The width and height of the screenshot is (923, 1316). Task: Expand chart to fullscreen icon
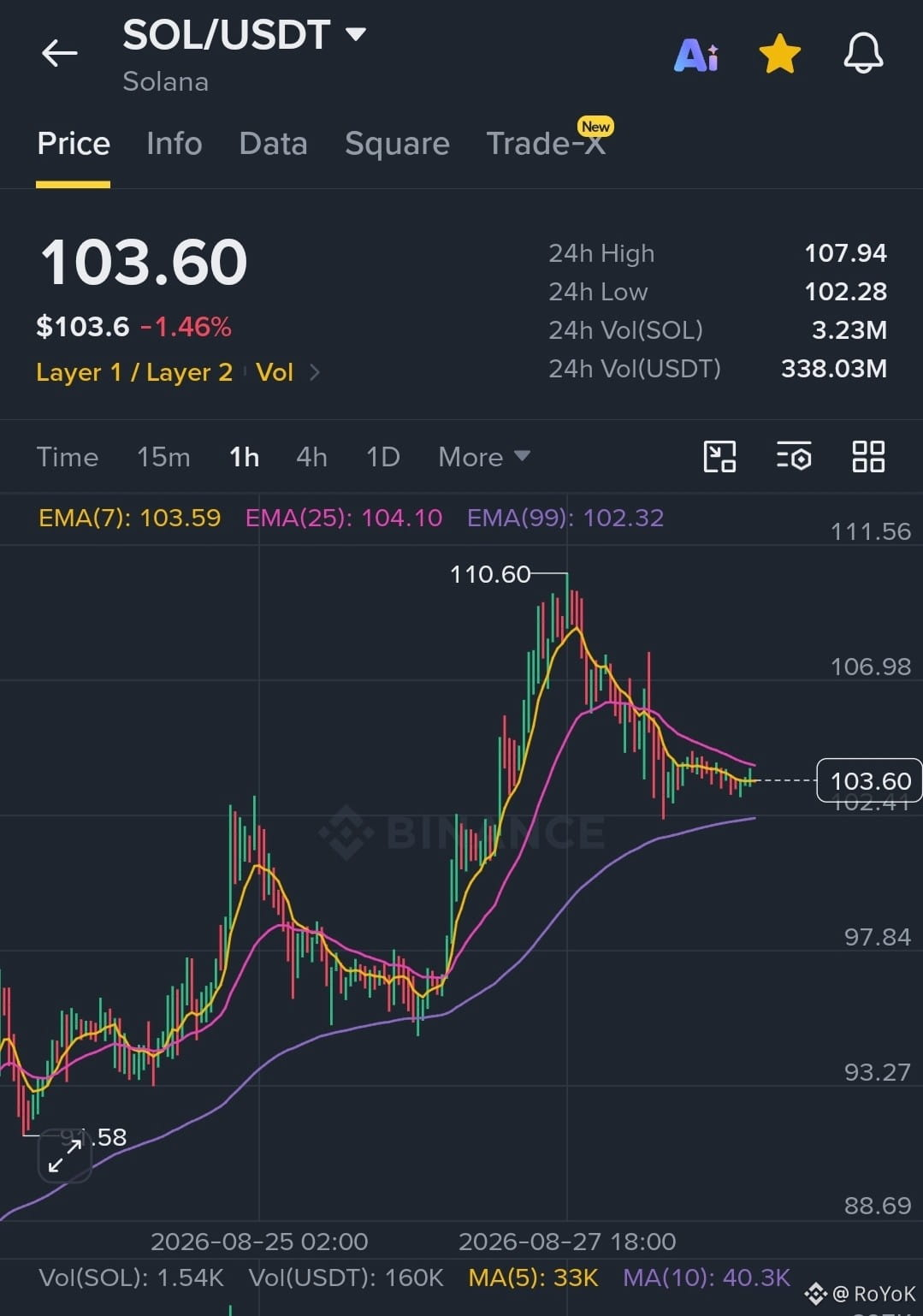pos(65,1156)
